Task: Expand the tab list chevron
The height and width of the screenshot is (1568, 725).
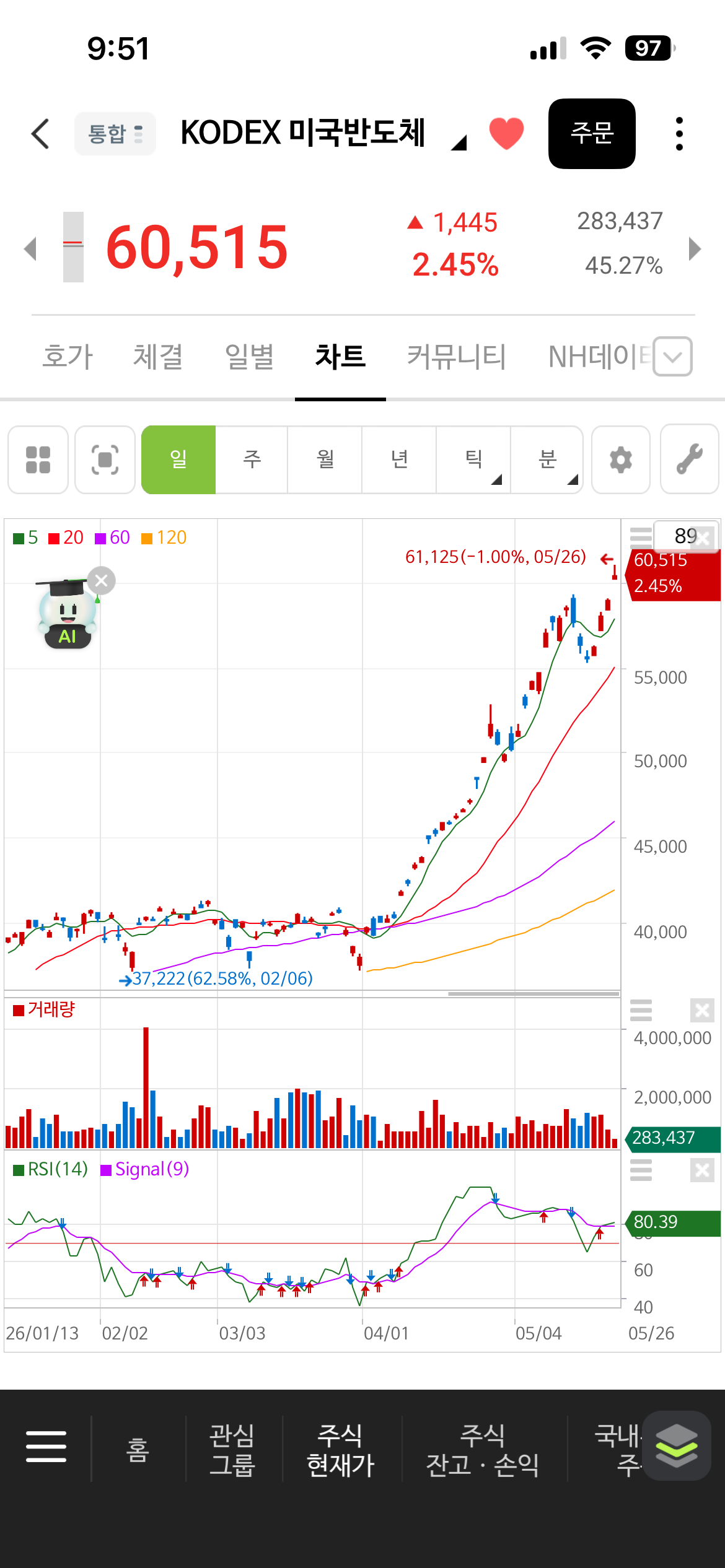Action: [x=673, y=357]
